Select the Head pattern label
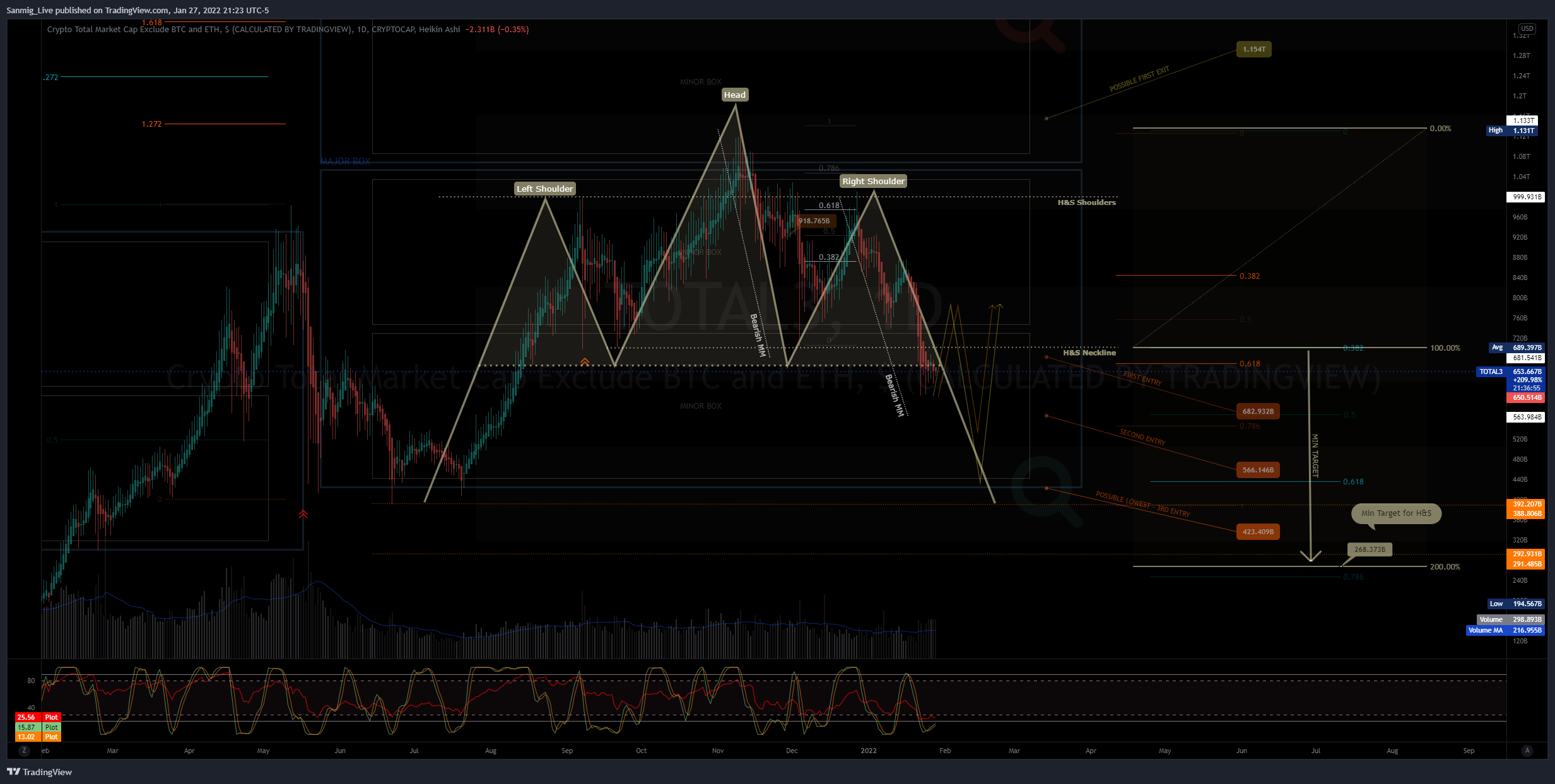The width and height of the screenshot is (1555, 784). coord(735,95)
